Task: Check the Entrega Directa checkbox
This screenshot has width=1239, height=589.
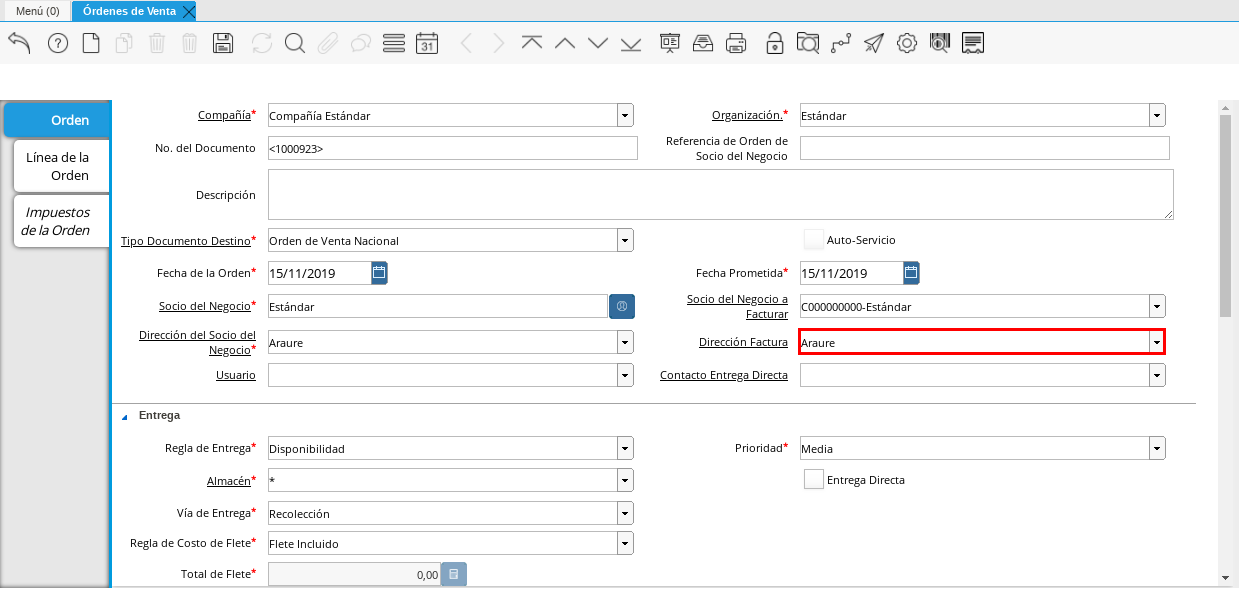Action: [814, 480]
